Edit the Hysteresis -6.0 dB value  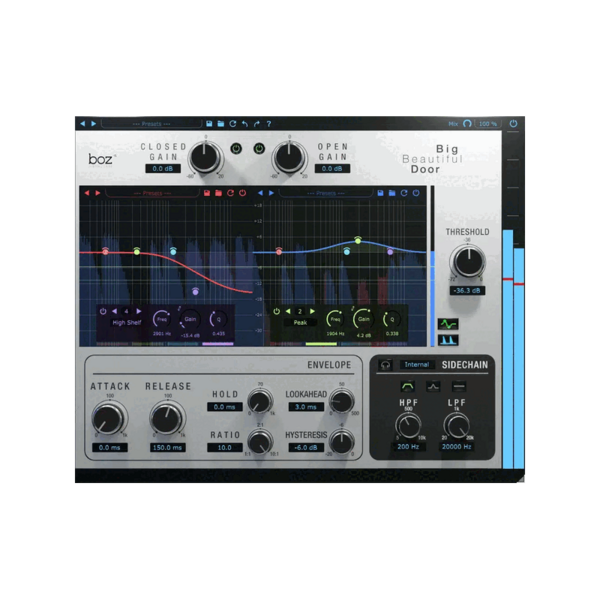click(x=306, y=447)
